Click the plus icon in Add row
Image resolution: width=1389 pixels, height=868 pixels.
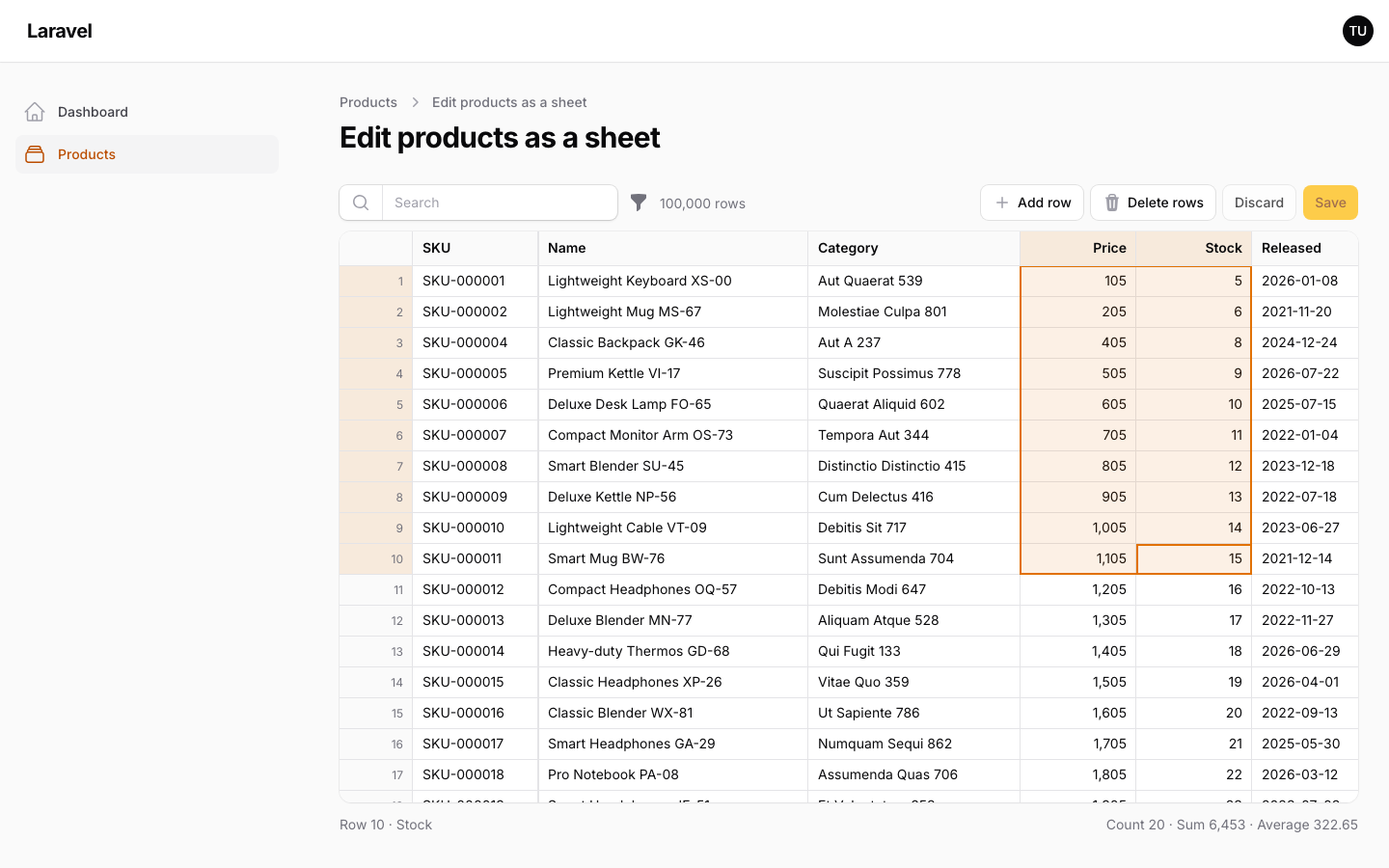click(1002, 203)
